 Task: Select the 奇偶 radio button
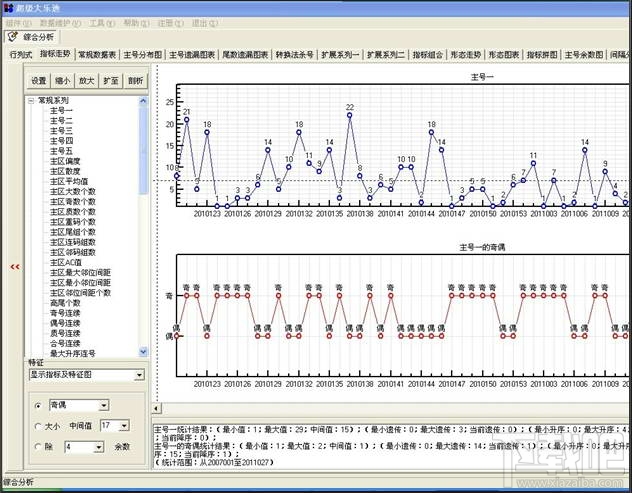tap(38, 406)
